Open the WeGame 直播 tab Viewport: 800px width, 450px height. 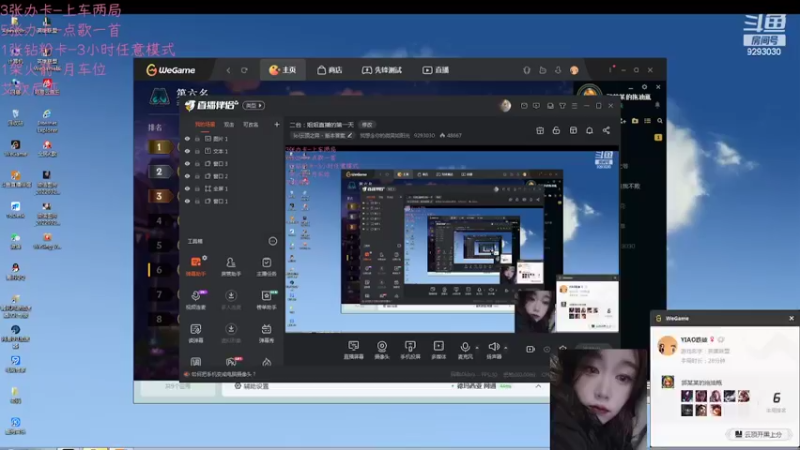pyautogui.click(x=435, y=70)
